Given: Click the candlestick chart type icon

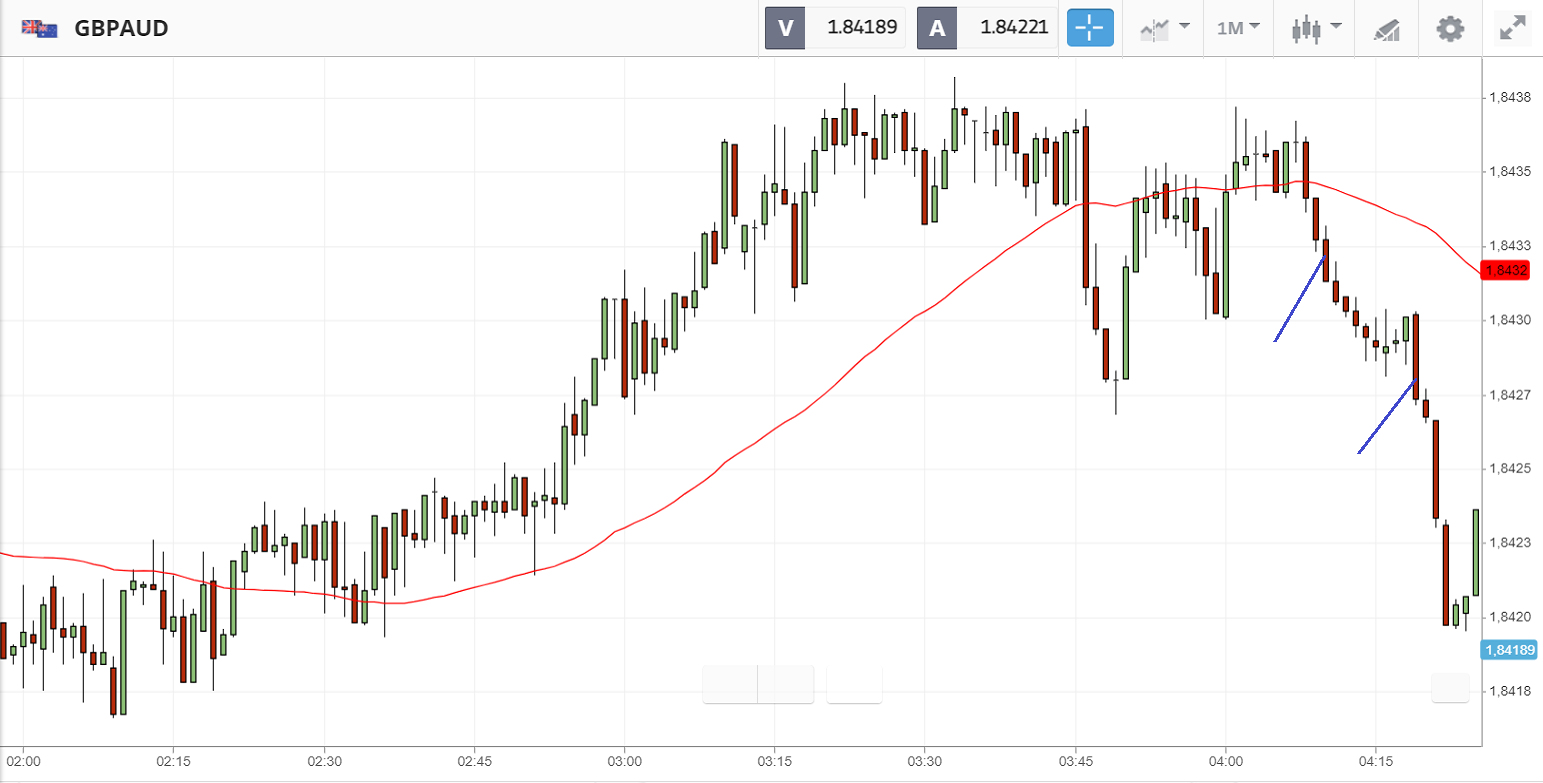Looking at the screenshot, I should click(x=1305, y=28).
